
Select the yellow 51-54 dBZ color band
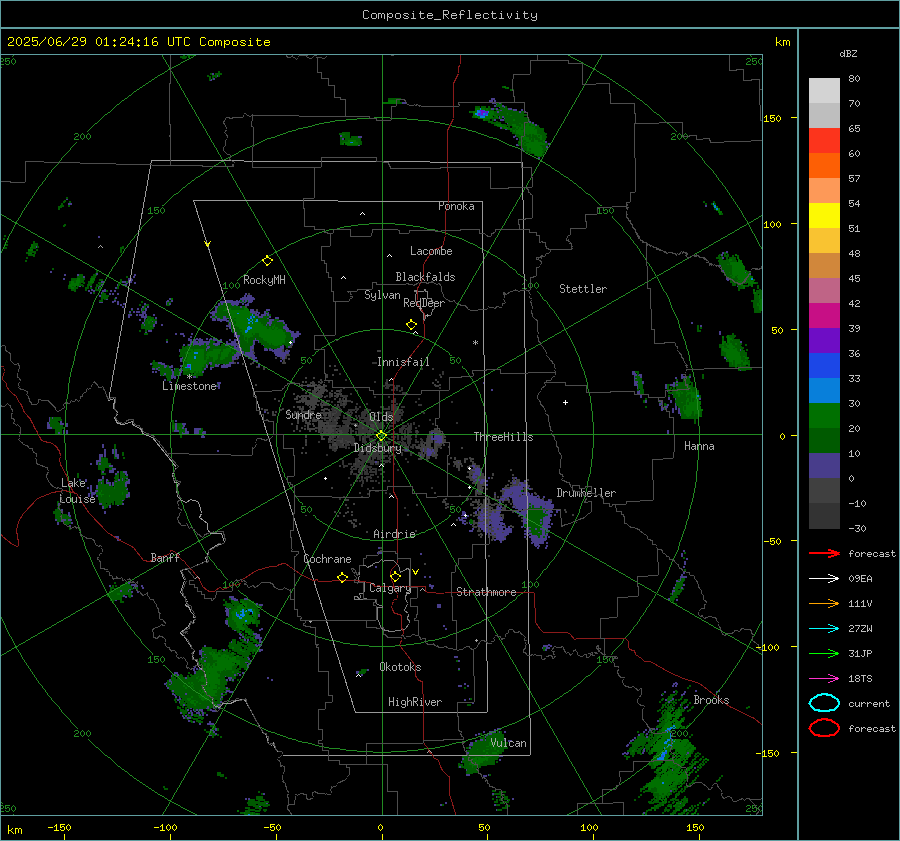[824, 215]
